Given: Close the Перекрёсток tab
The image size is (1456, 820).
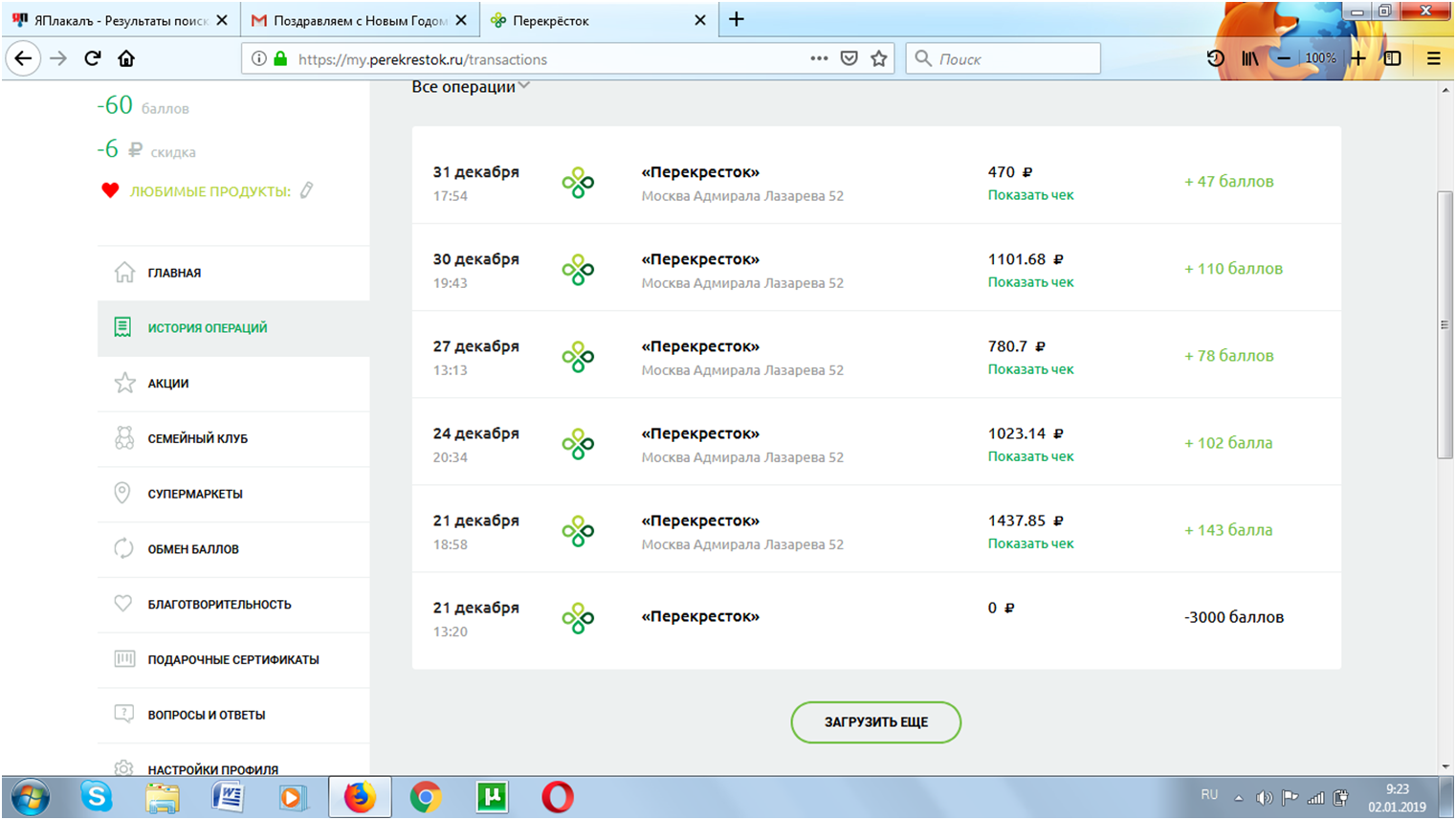Looking at the screenshot, I should pyautogui.click(x=700, y=20).
